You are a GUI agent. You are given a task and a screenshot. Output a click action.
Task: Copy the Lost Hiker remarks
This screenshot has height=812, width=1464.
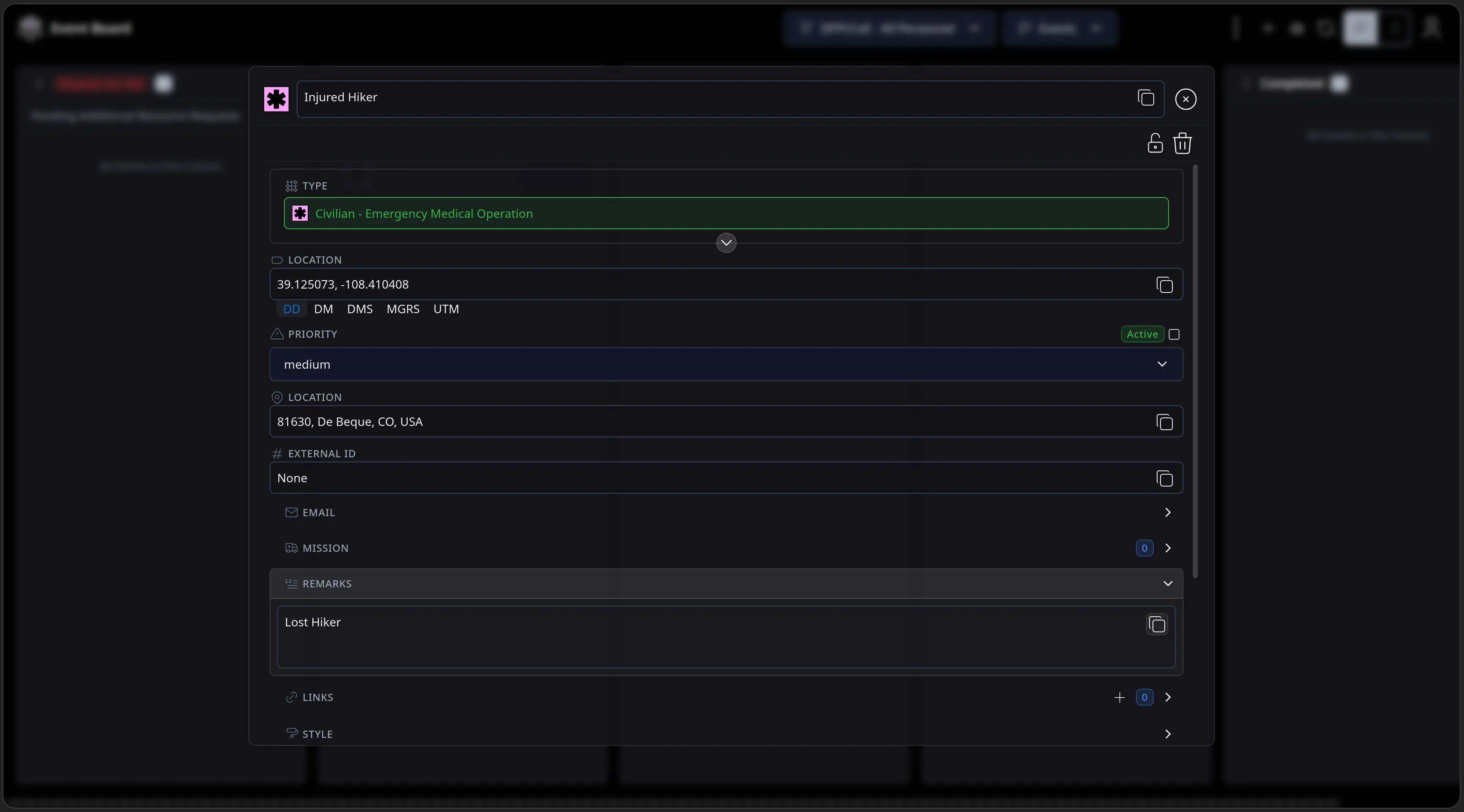tap(1157, 625)
